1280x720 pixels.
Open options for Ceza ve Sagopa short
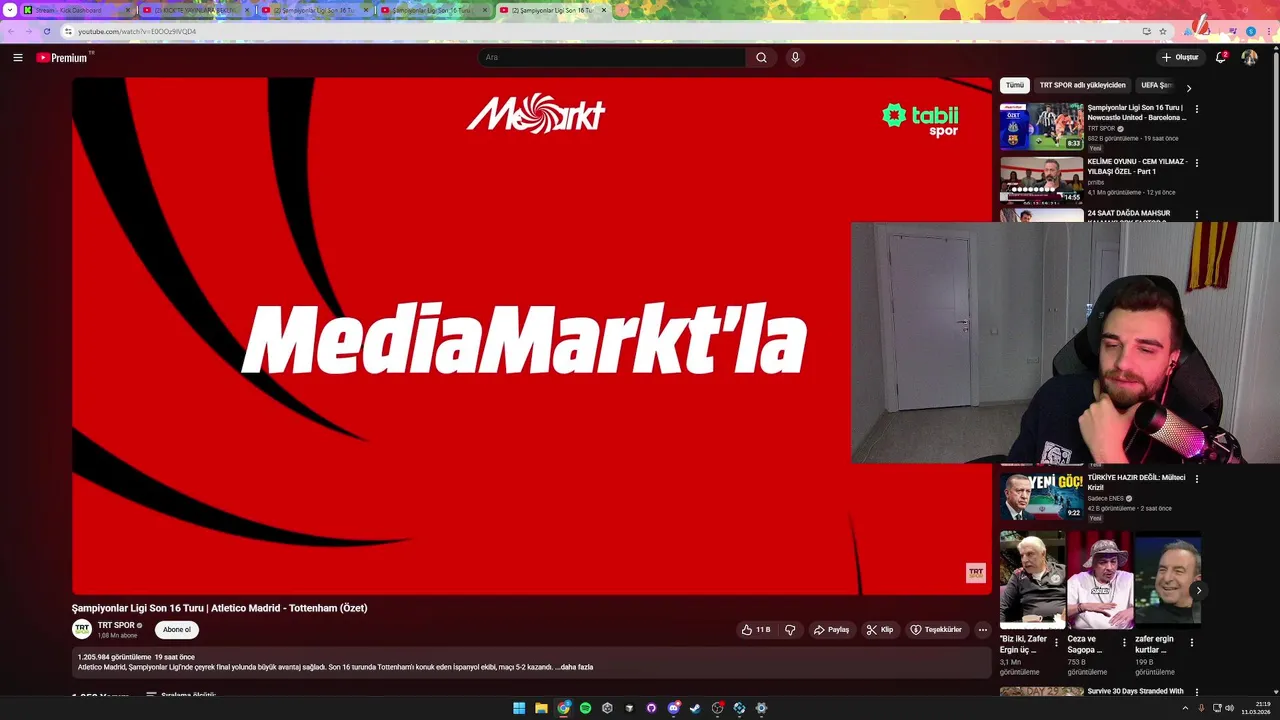1124,643
